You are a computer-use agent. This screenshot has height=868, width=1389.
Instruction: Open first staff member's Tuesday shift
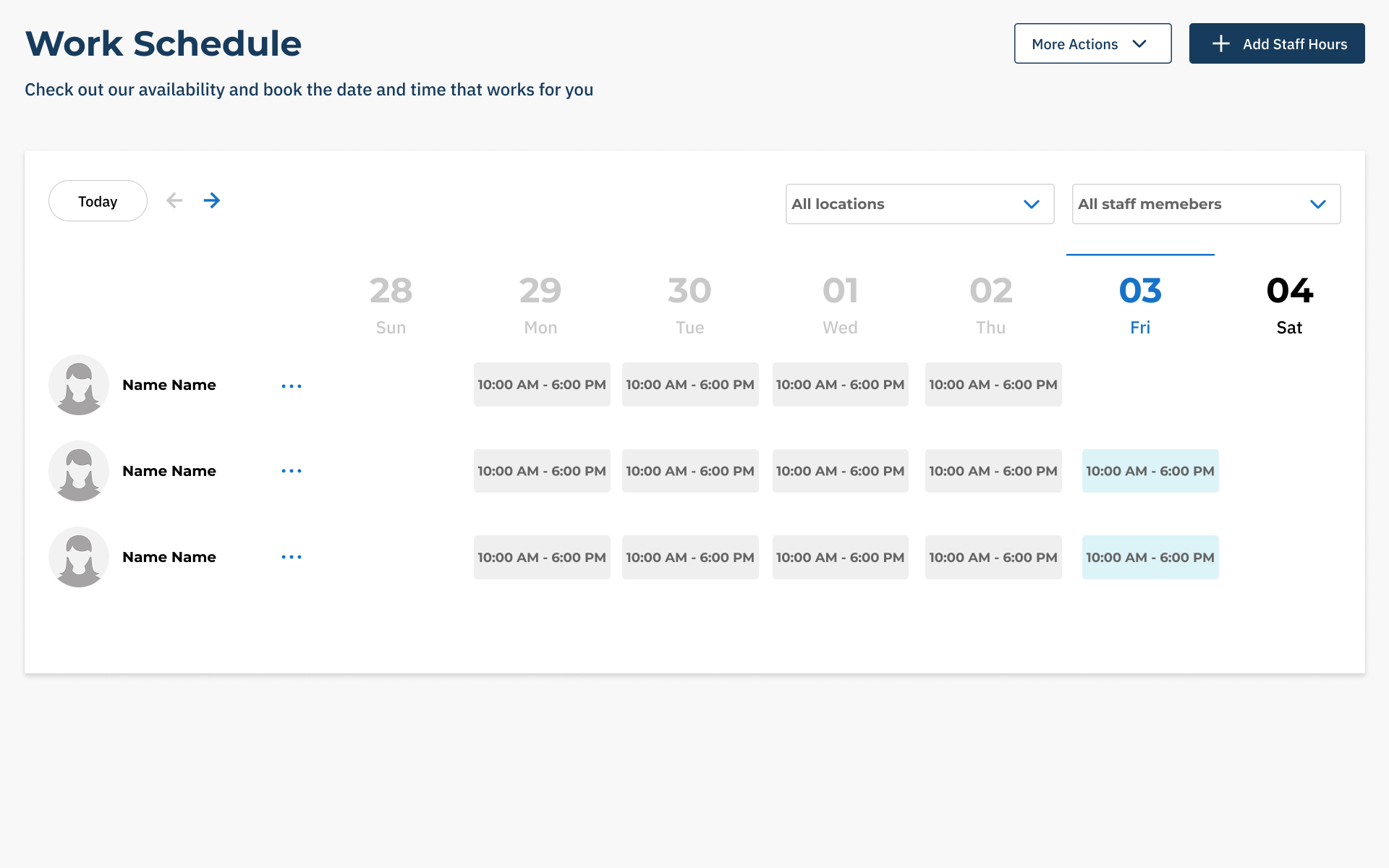(690, 384)
